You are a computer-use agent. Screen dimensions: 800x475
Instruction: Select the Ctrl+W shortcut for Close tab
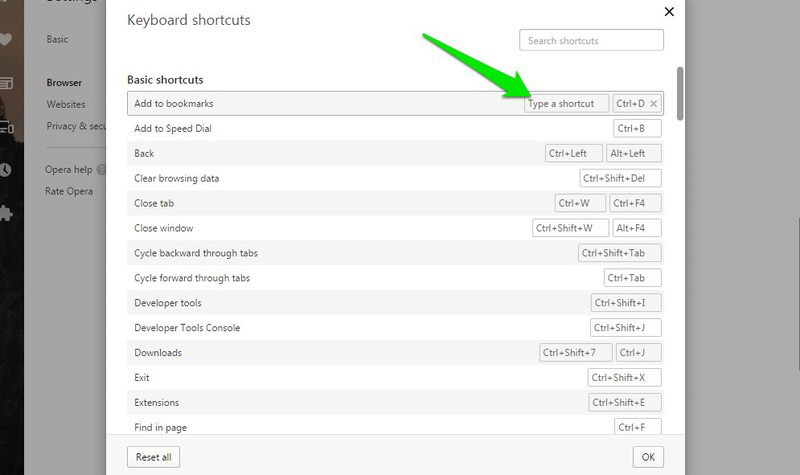point(580,203)
